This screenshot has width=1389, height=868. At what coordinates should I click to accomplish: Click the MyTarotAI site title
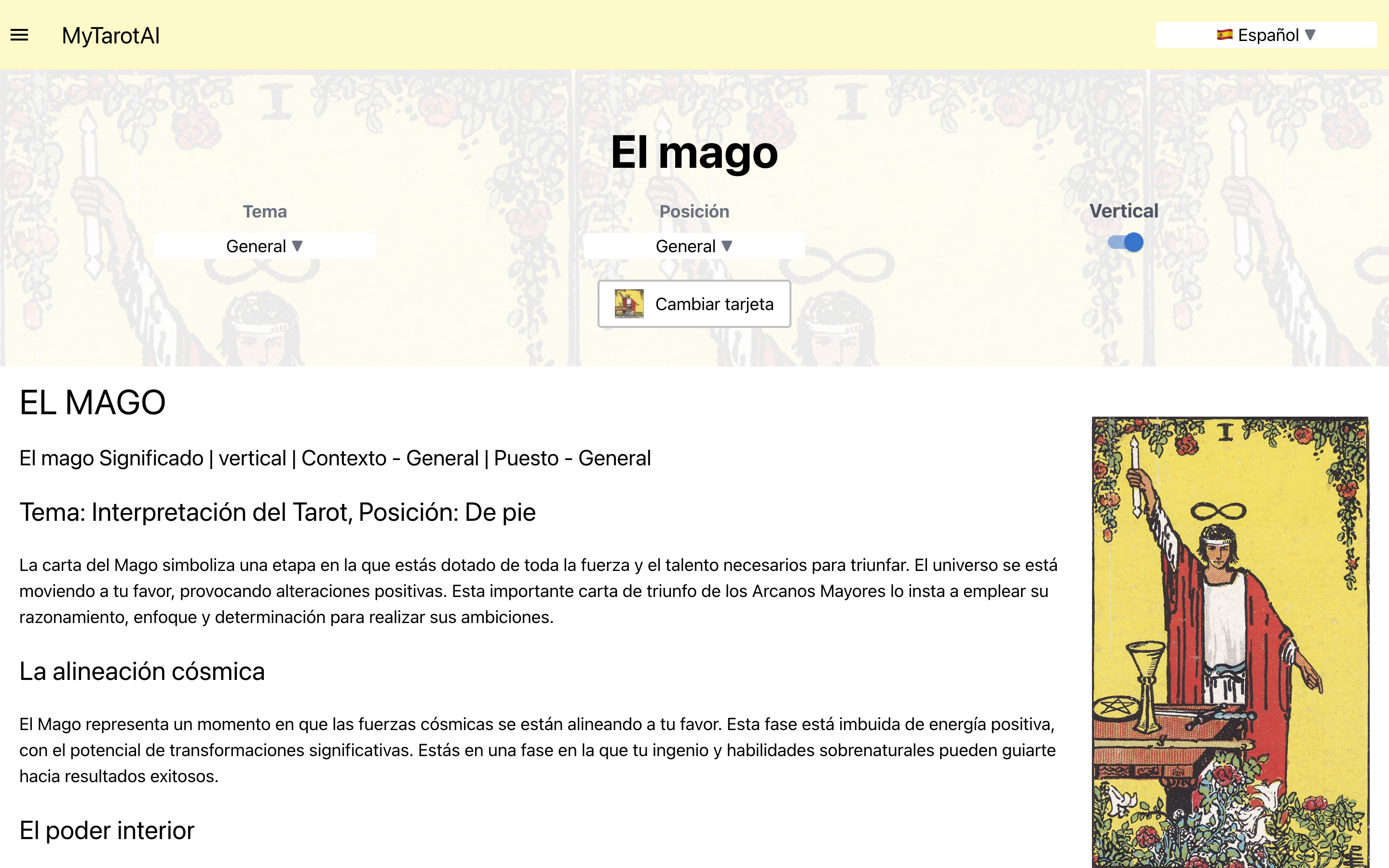(x=111, y=36)
